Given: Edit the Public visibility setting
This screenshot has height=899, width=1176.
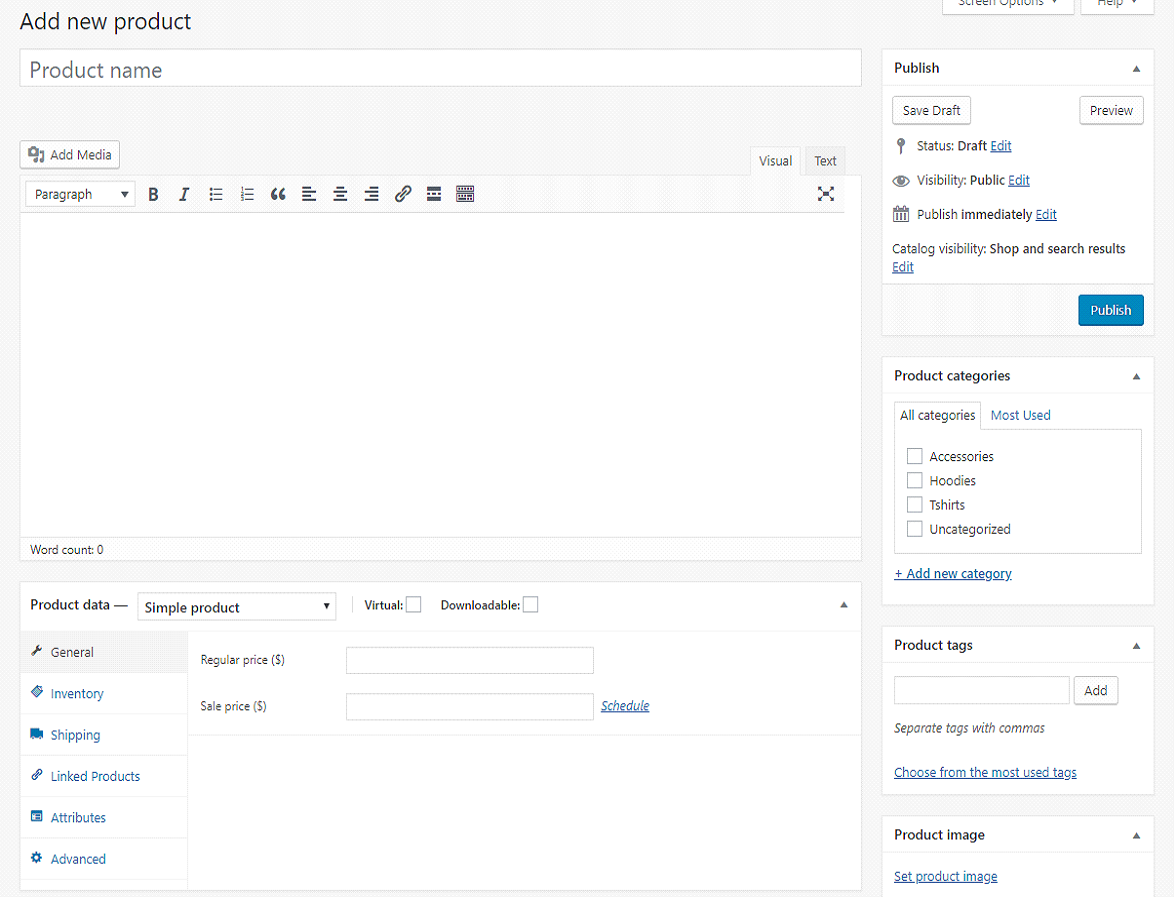Looking at the screenshot, I should pos(1018,181).
